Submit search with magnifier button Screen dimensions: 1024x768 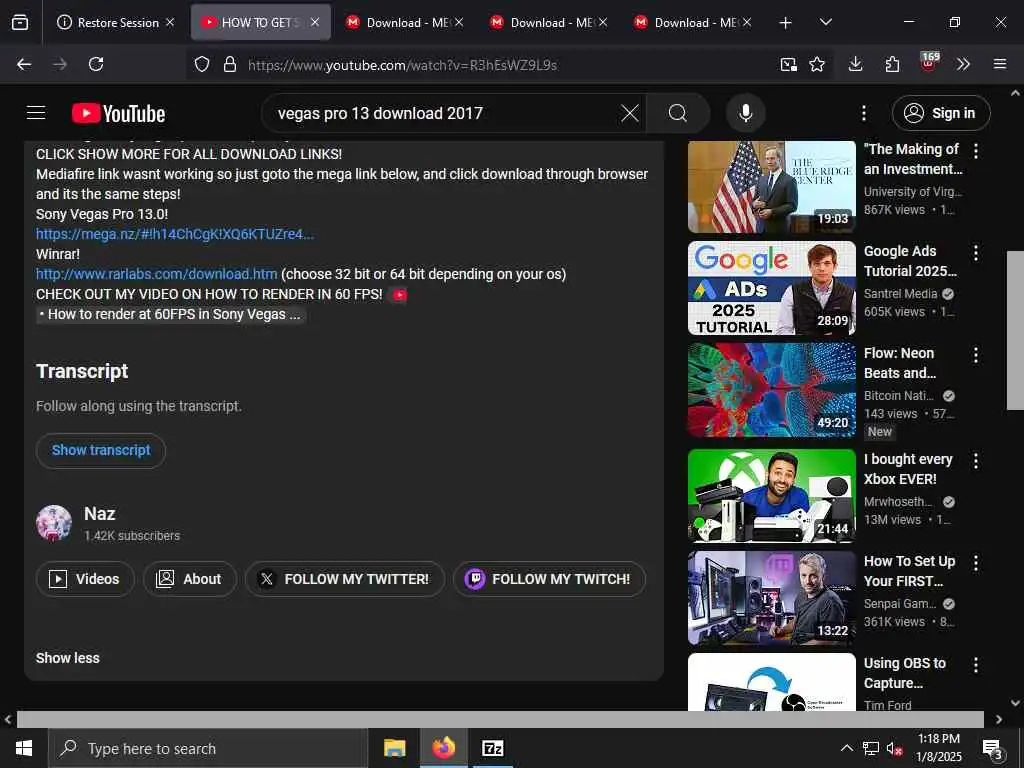pos(678,113)
